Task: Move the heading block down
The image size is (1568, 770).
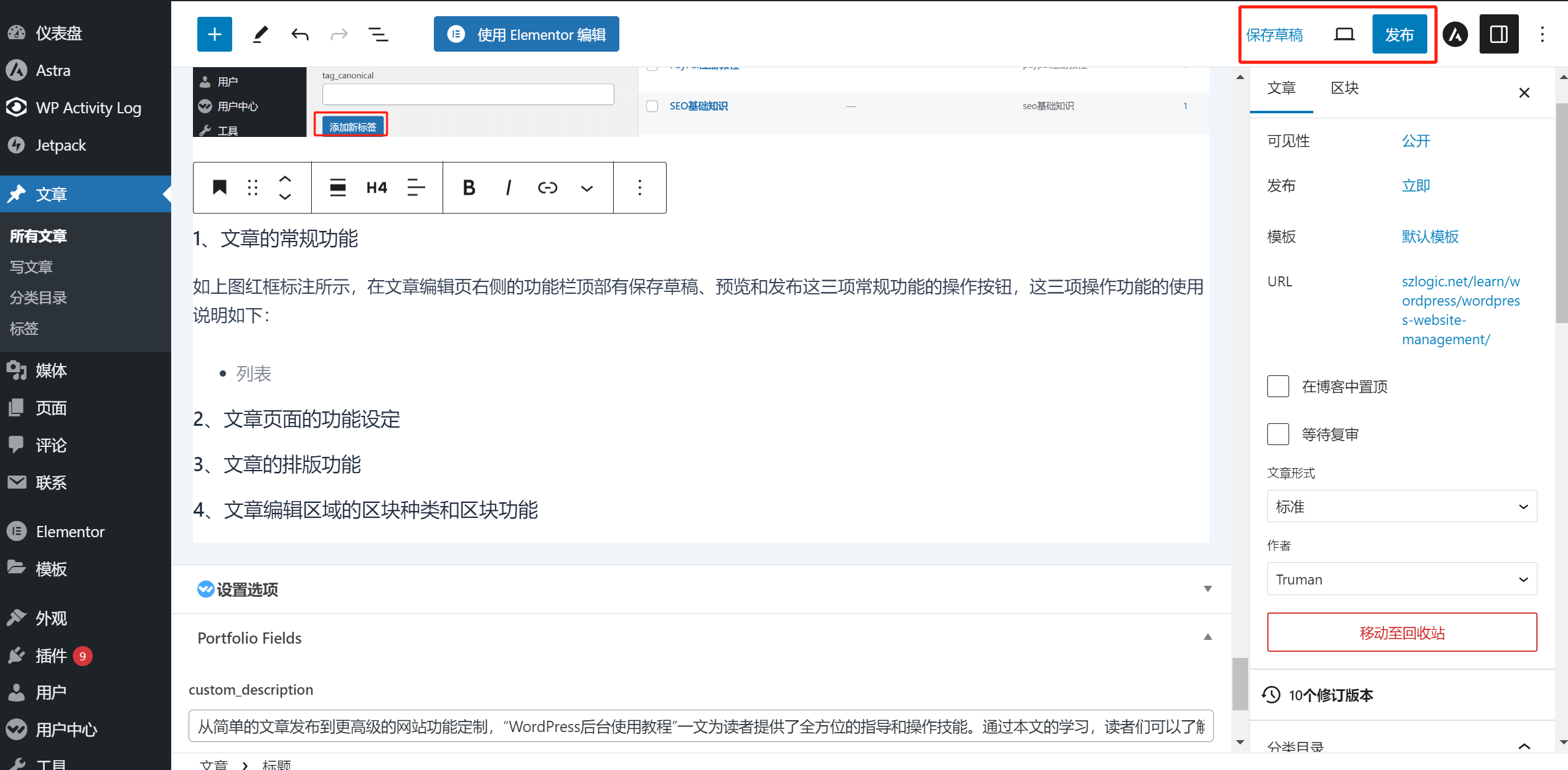Action: coord(285,197)
